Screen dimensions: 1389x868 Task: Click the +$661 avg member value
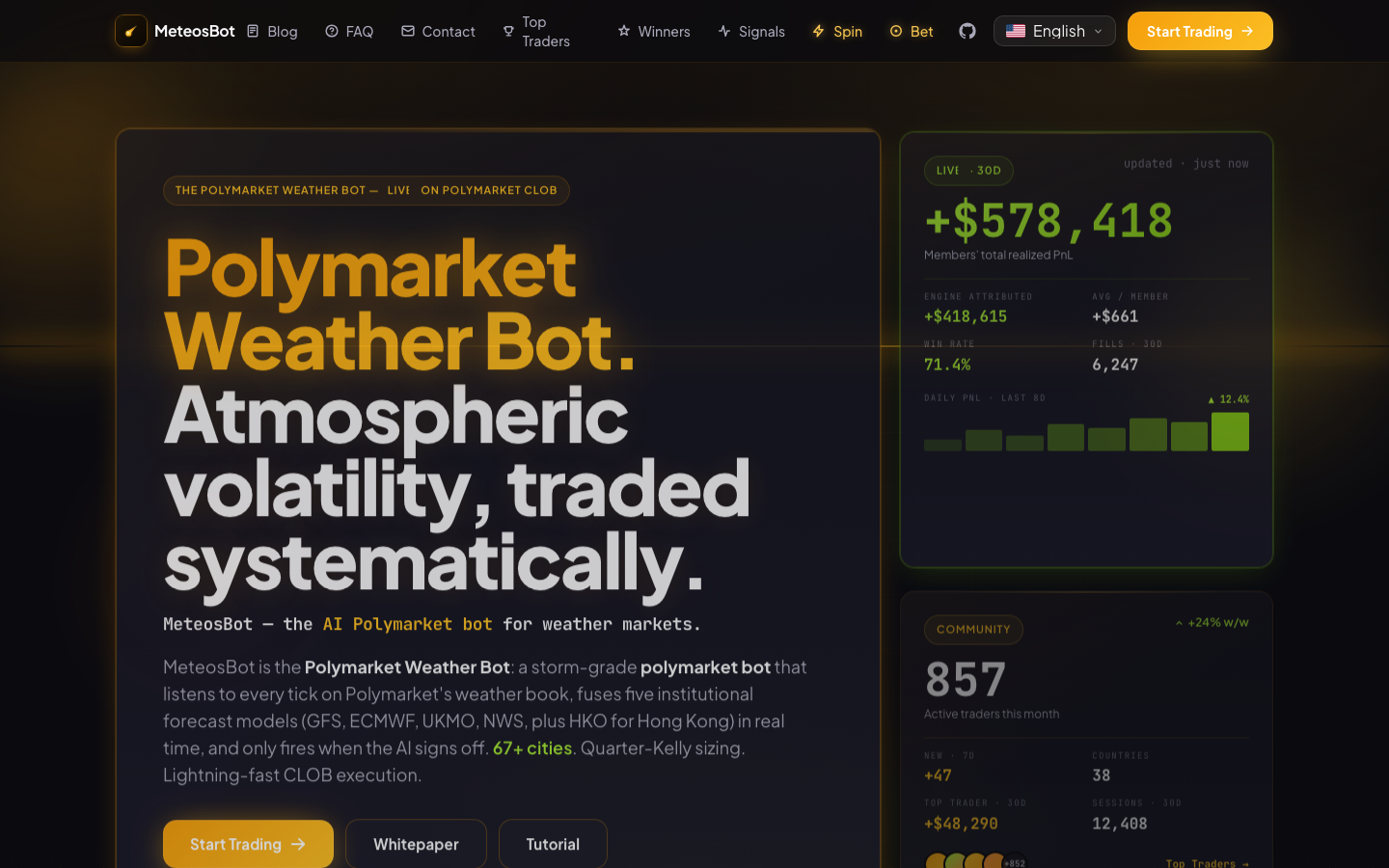coord(1115,316)
